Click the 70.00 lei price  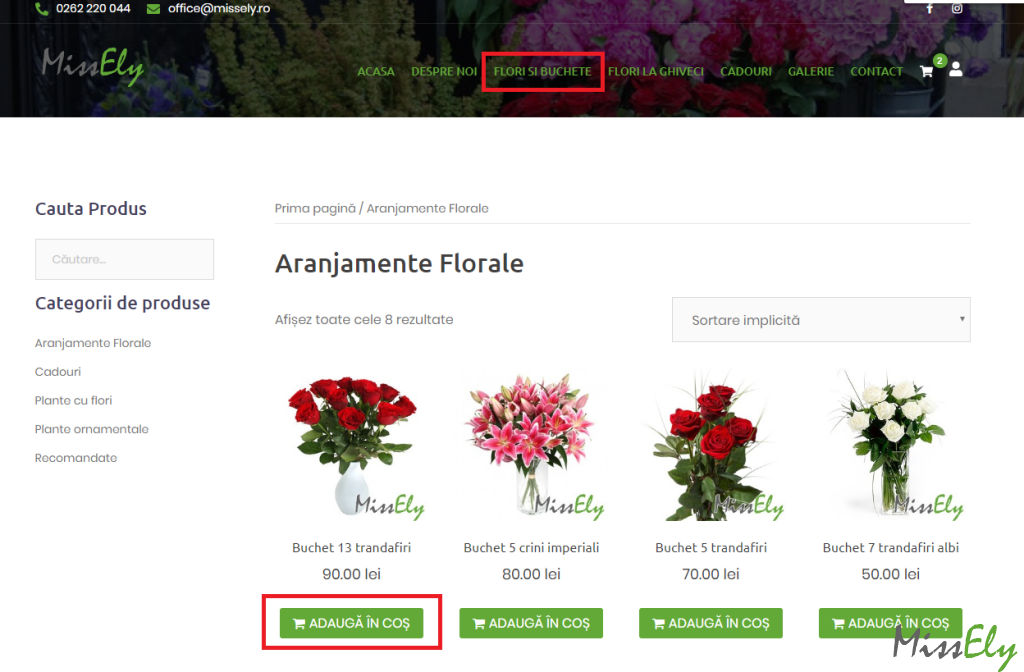click(711, 574)
